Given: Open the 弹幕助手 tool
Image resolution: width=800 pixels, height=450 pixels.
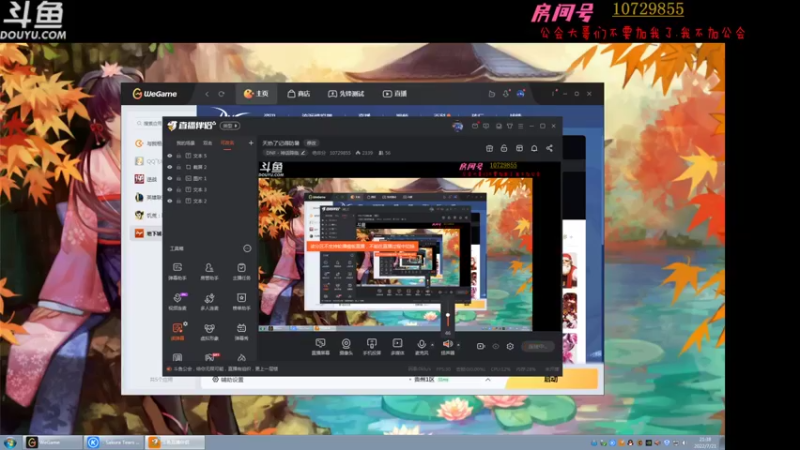Looking at the screenshot, I should click(177, 271).
